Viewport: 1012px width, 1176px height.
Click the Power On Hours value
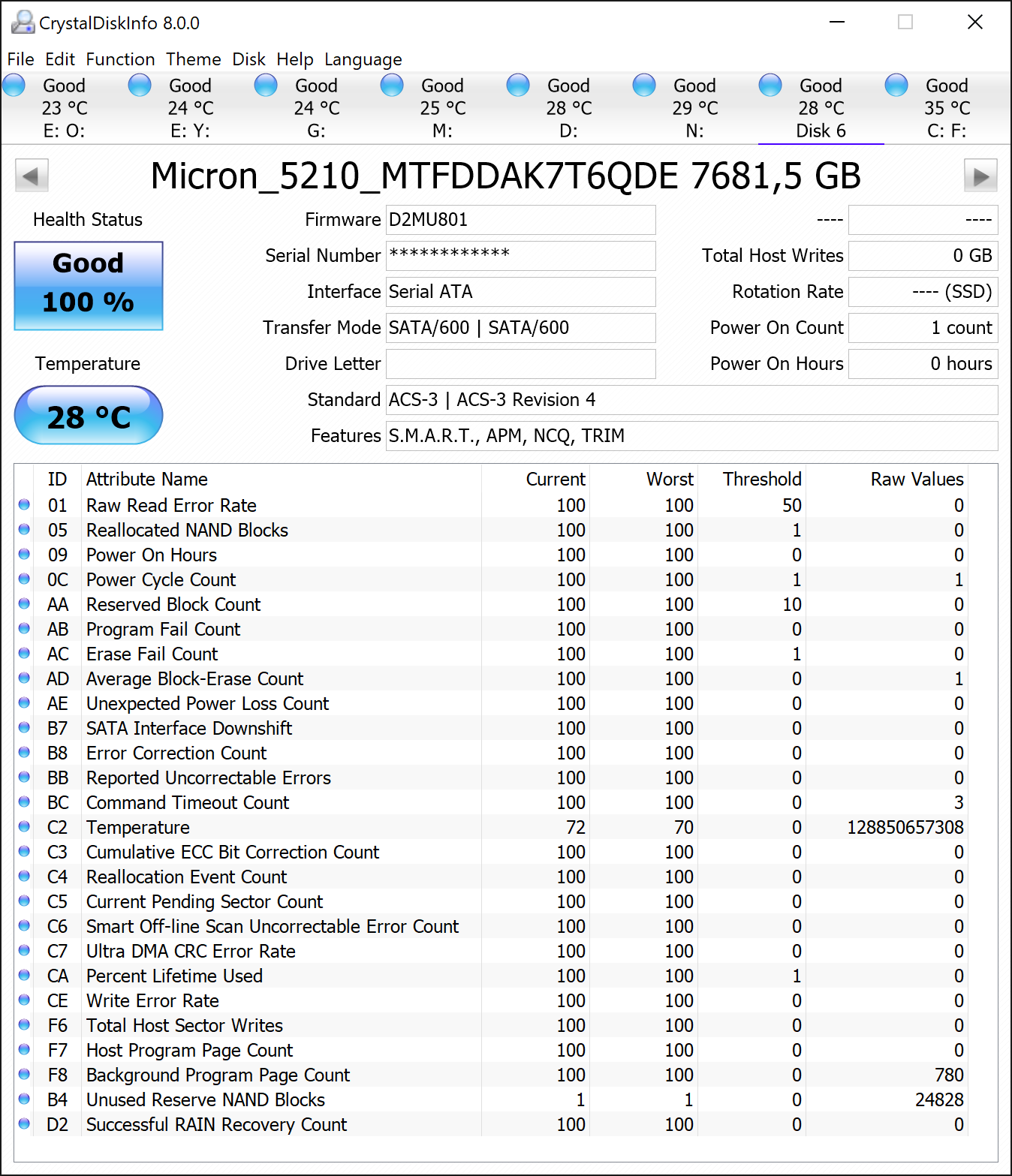point(923,364)
